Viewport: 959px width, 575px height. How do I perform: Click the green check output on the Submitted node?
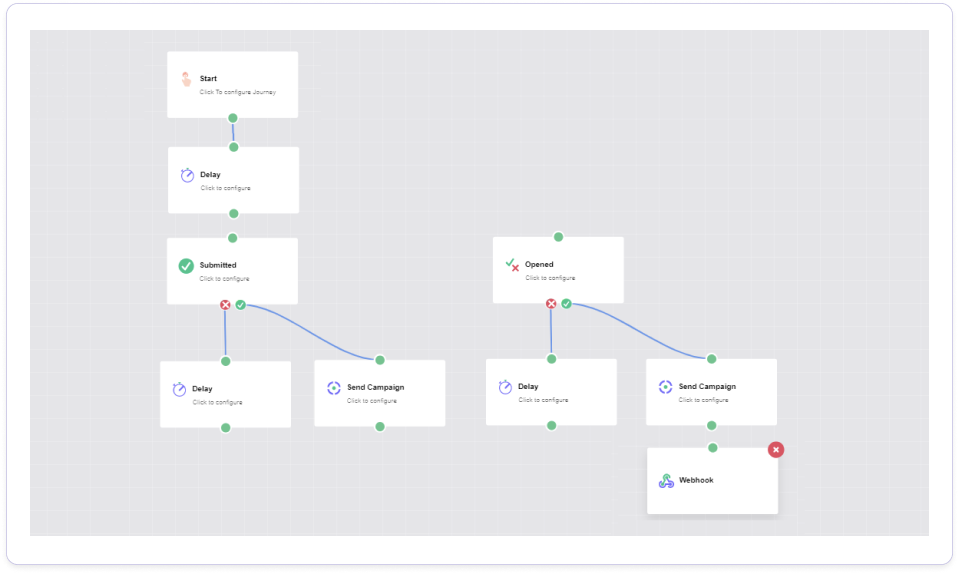(241, 305)
